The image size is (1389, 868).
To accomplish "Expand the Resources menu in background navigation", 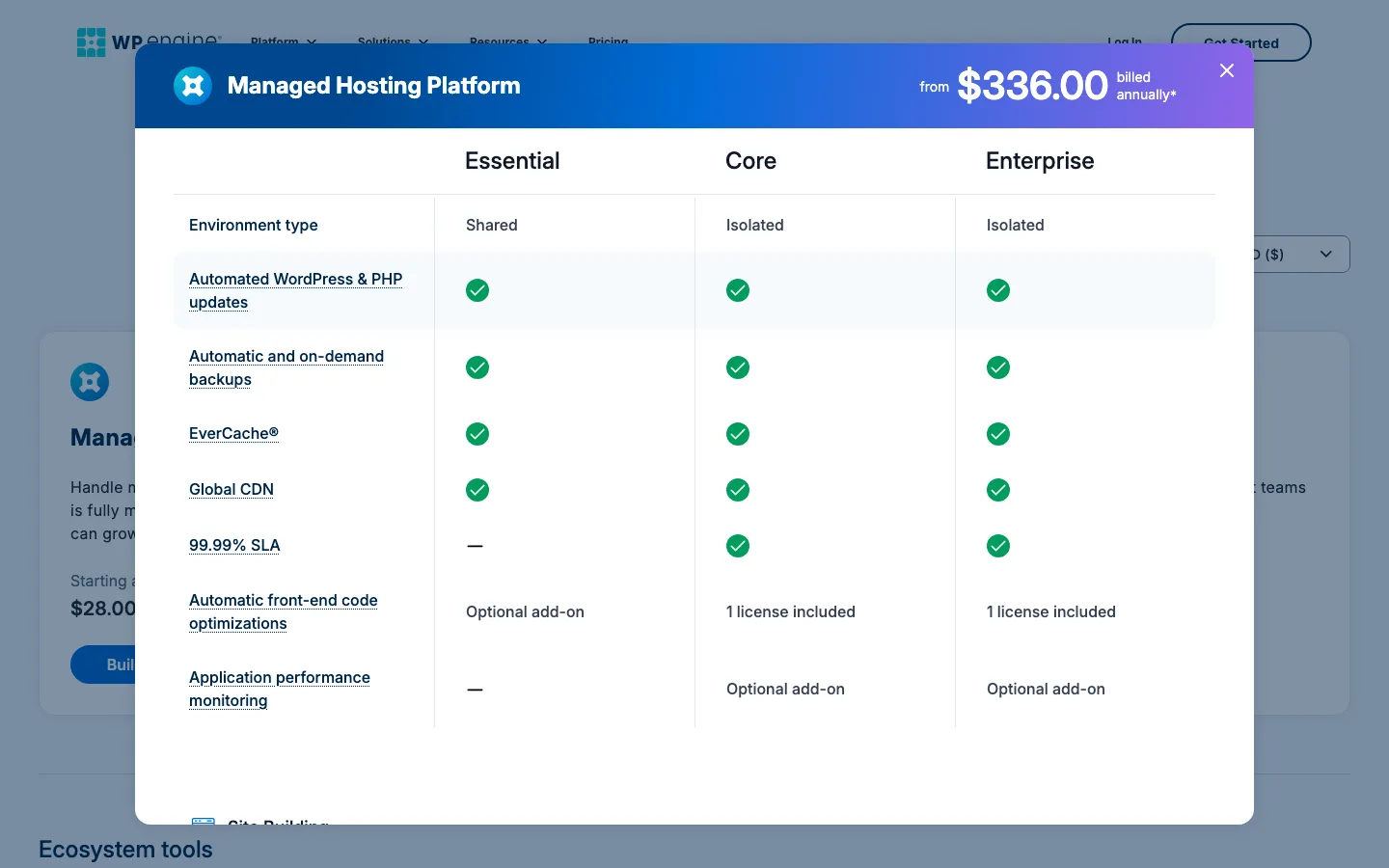I will click(x=508, y=41).
